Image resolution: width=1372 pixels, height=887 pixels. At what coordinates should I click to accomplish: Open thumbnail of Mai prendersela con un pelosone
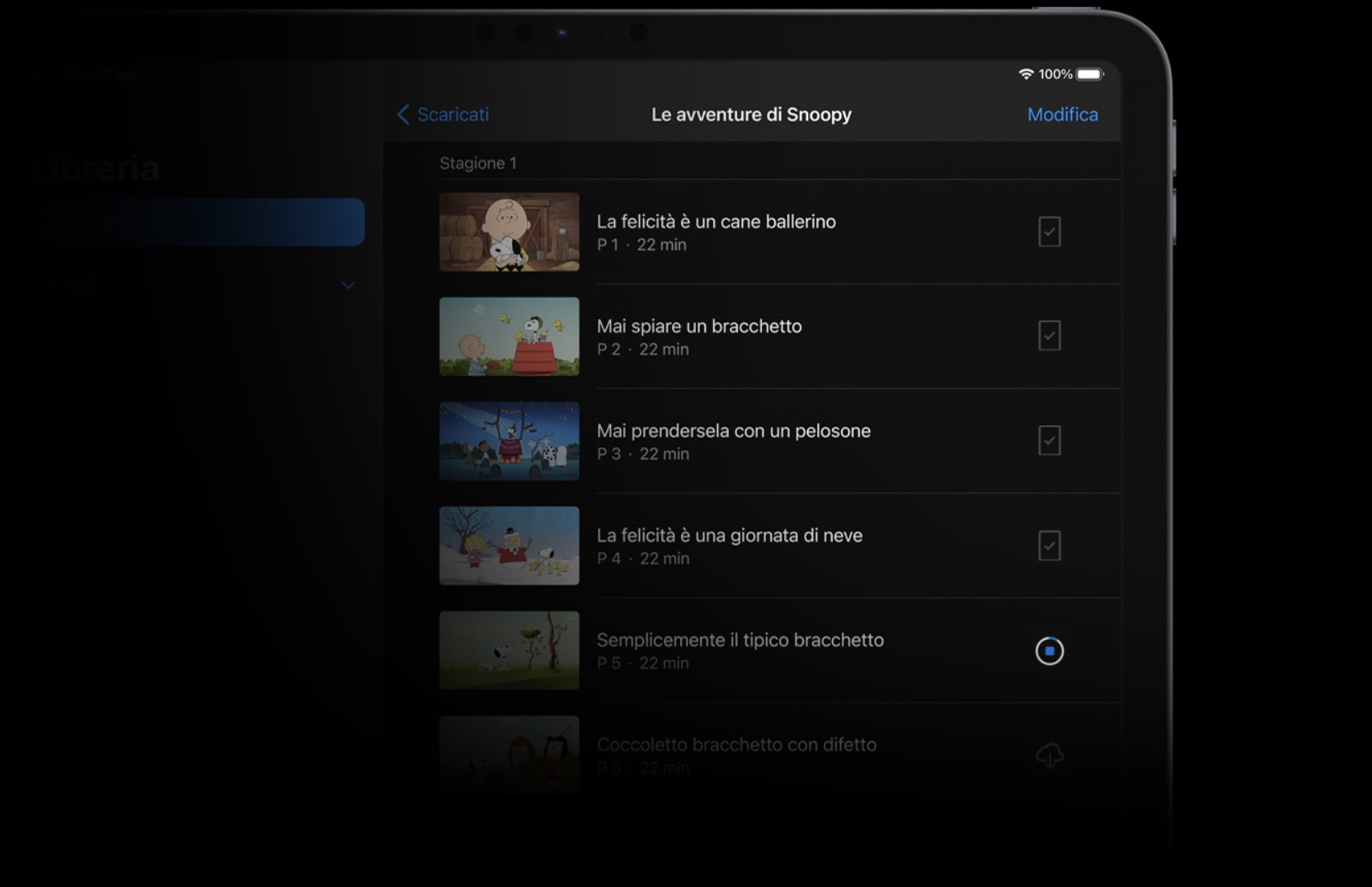click(x=509, y=441)
